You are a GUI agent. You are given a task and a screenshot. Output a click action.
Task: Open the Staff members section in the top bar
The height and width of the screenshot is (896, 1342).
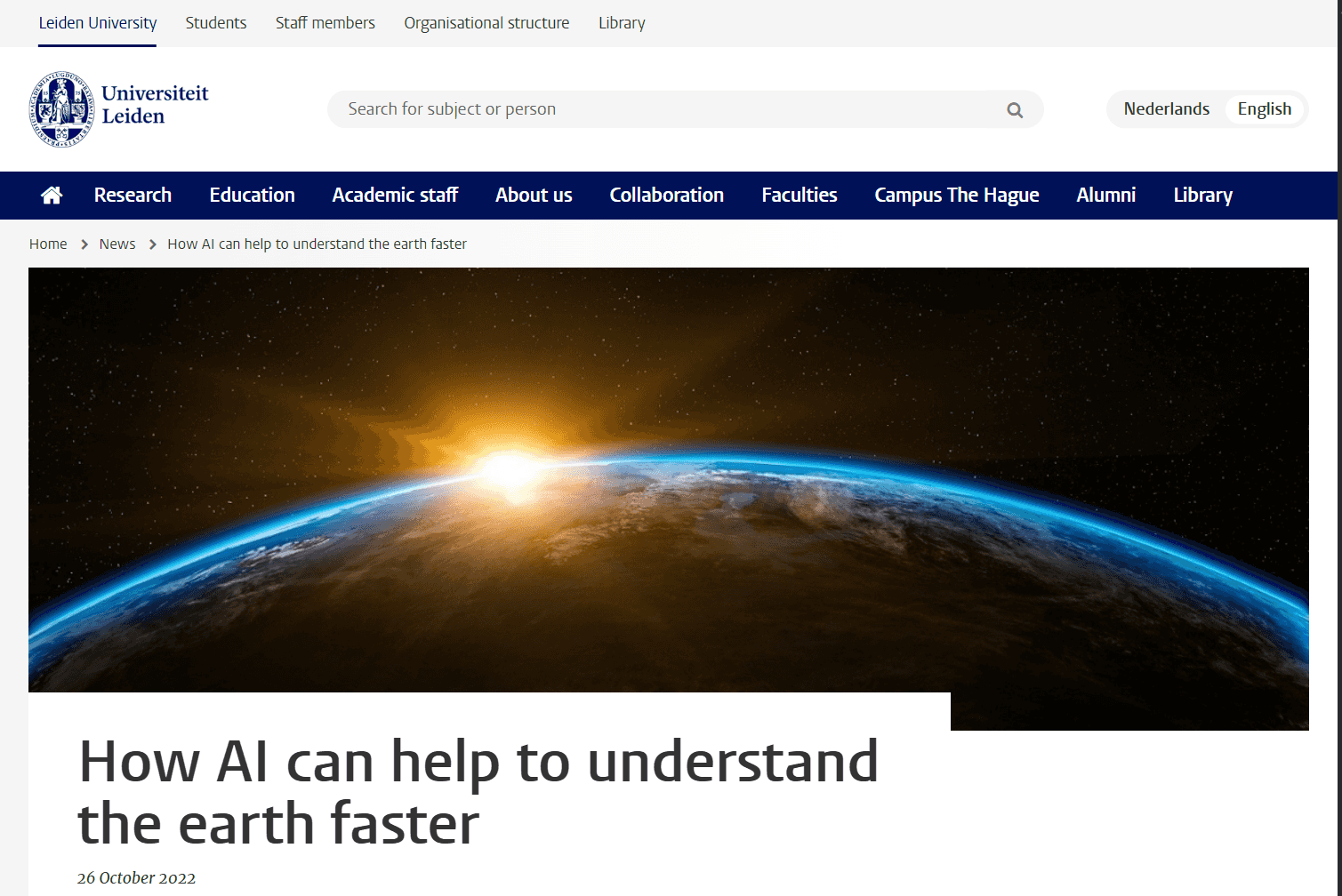[325, 23]
